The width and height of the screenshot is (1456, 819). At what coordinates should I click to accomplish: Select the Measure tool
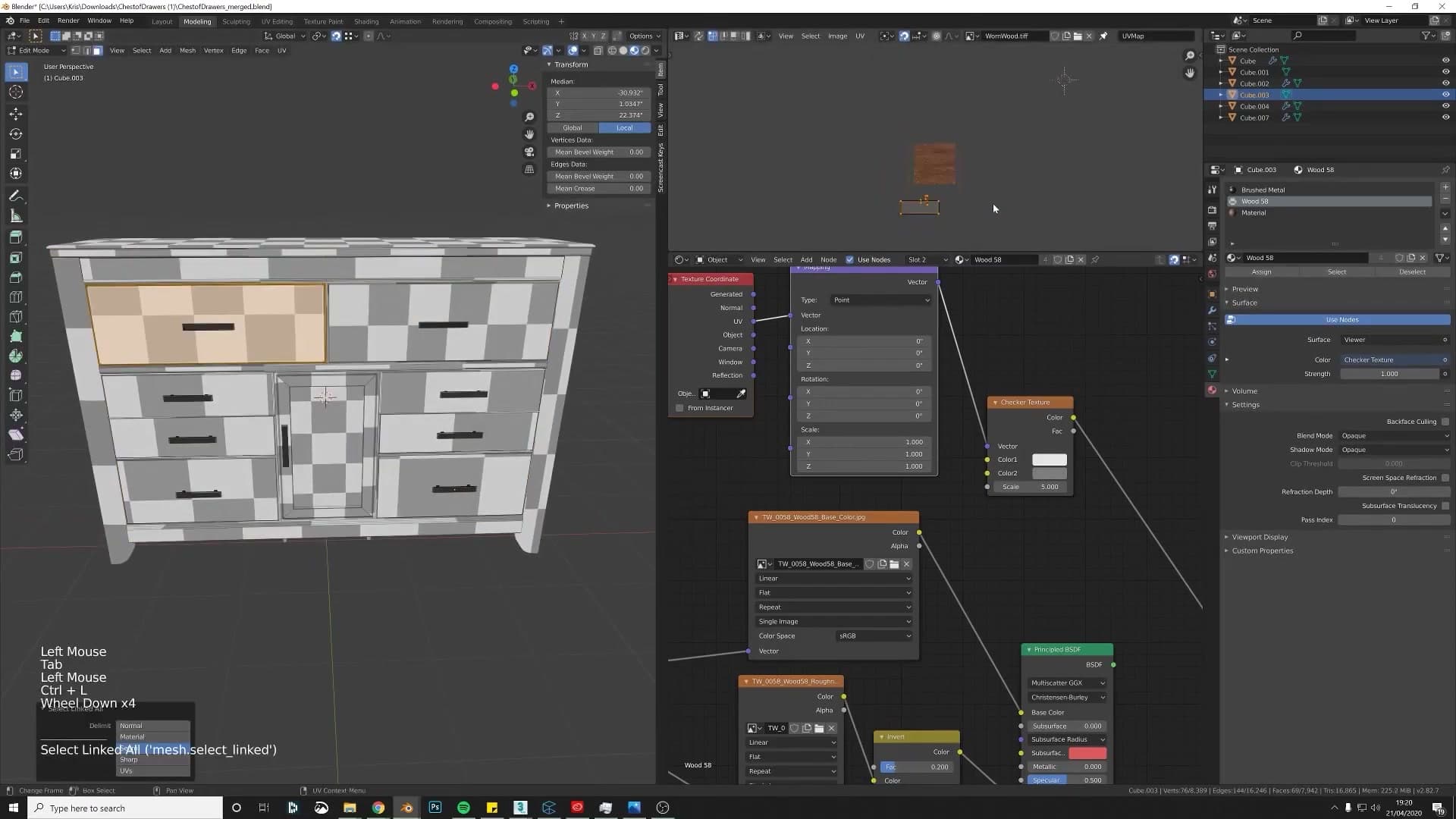click(16, 217)
